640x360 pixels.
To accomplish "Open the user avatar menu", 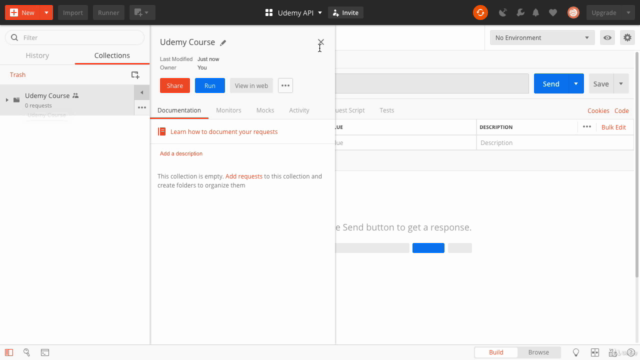I will point(573,13).
